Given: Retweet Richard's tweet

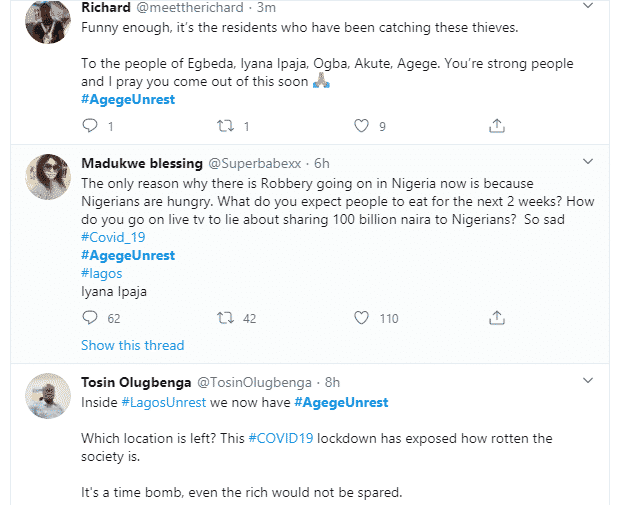Looking at the screenshot, I should [226, 126].
